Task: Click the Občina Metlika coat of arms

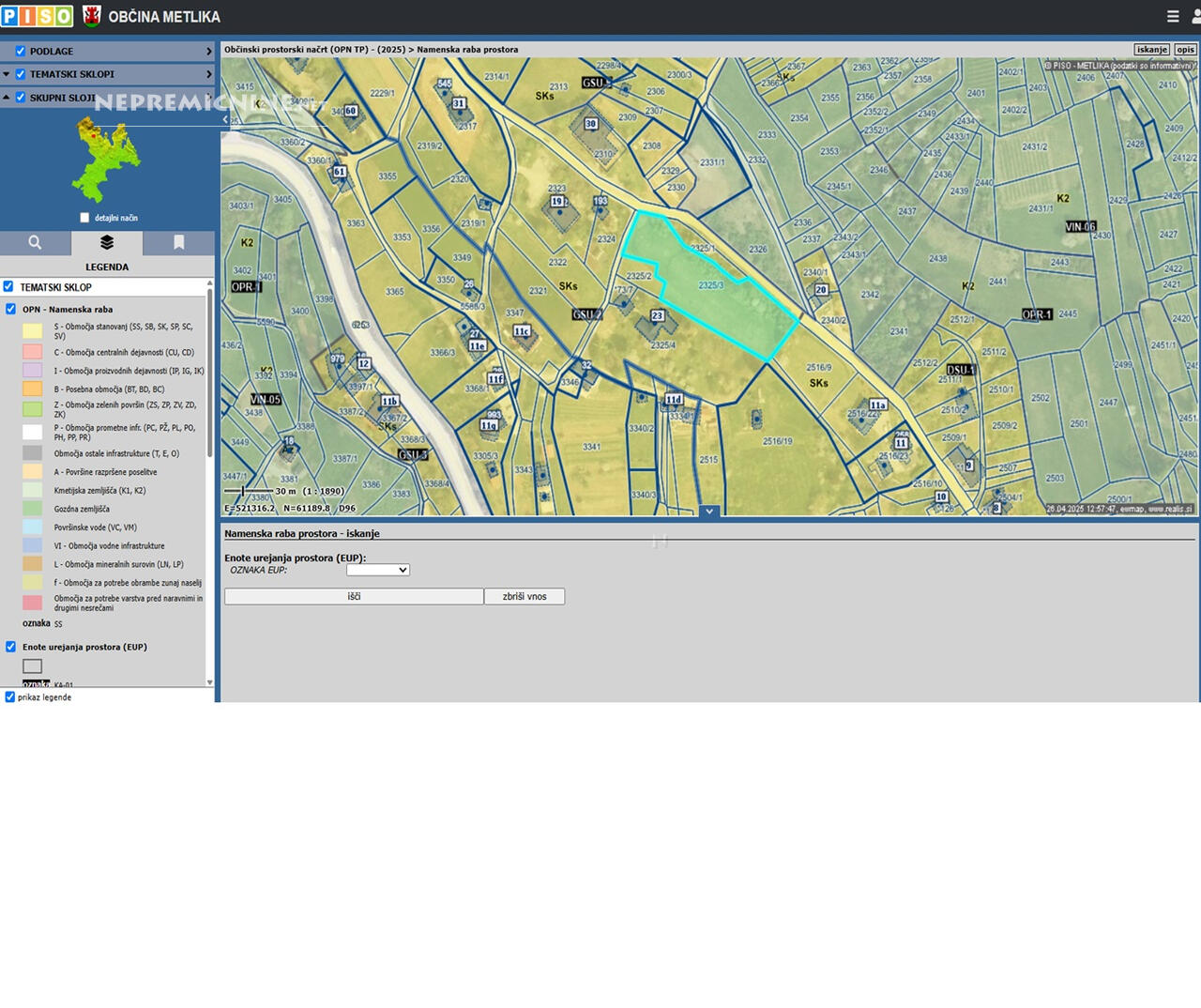Action: 92,16
